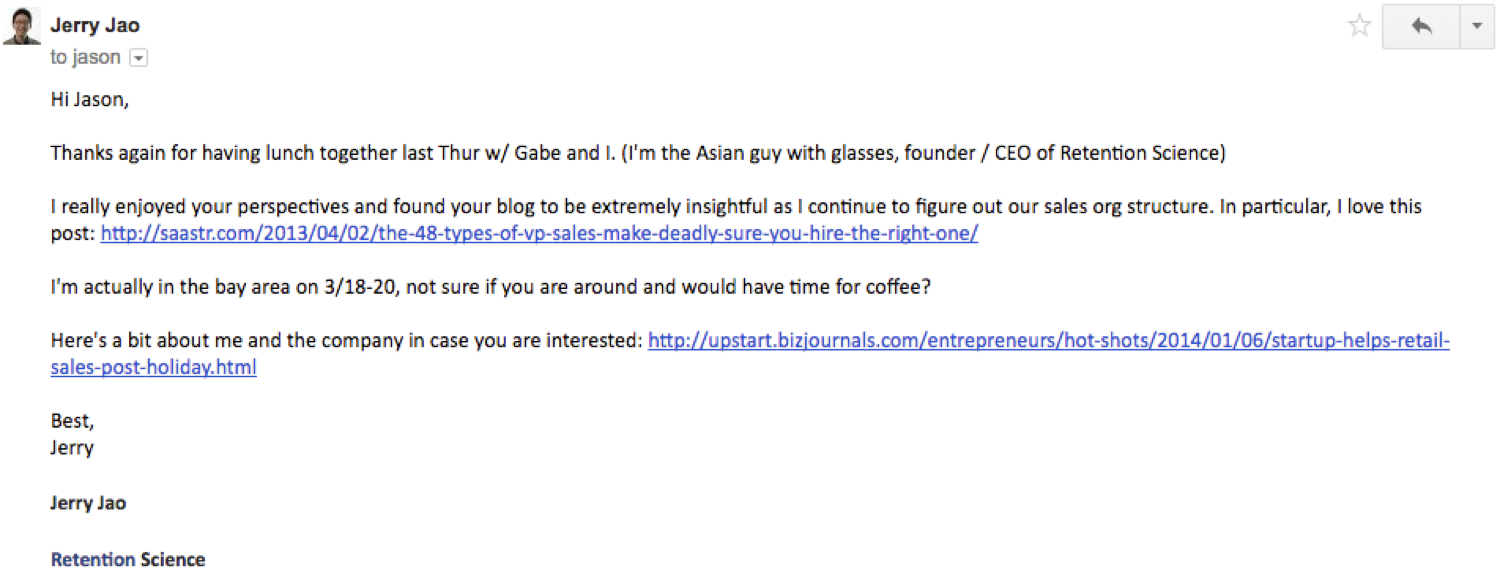Click the "Jerry" sign-off below Best

72,447
